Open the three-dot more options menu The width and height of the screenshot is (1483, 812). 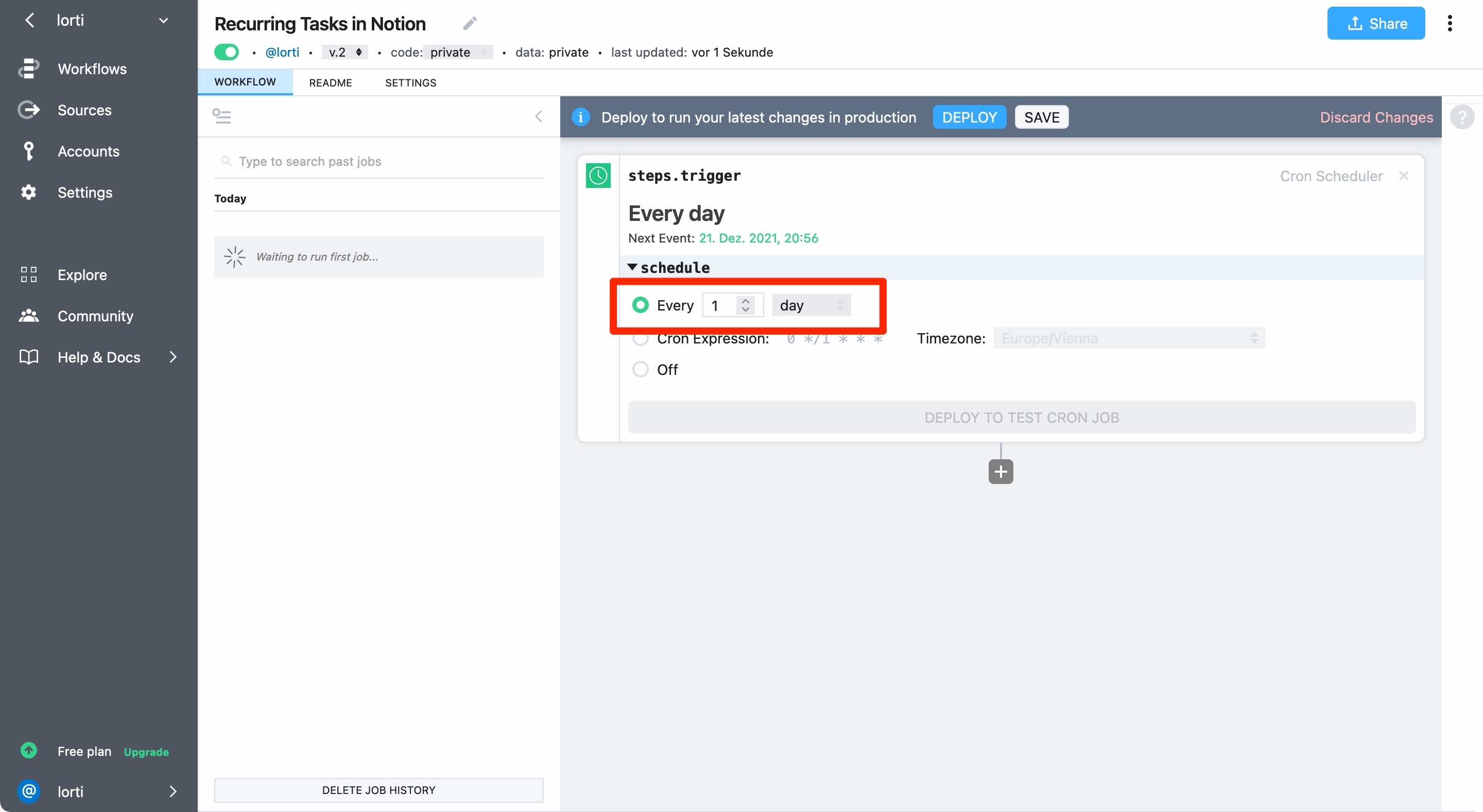[1449, 23]
